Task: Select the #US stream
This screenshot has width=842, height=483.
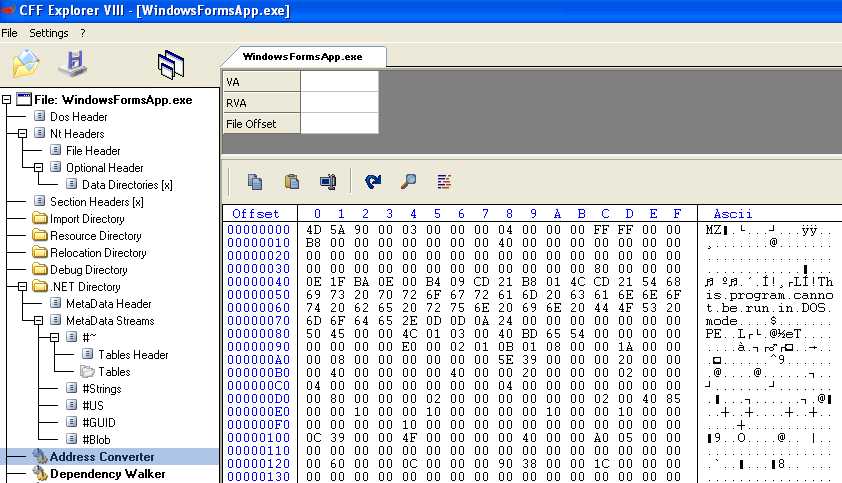Action: coord(92,406)
